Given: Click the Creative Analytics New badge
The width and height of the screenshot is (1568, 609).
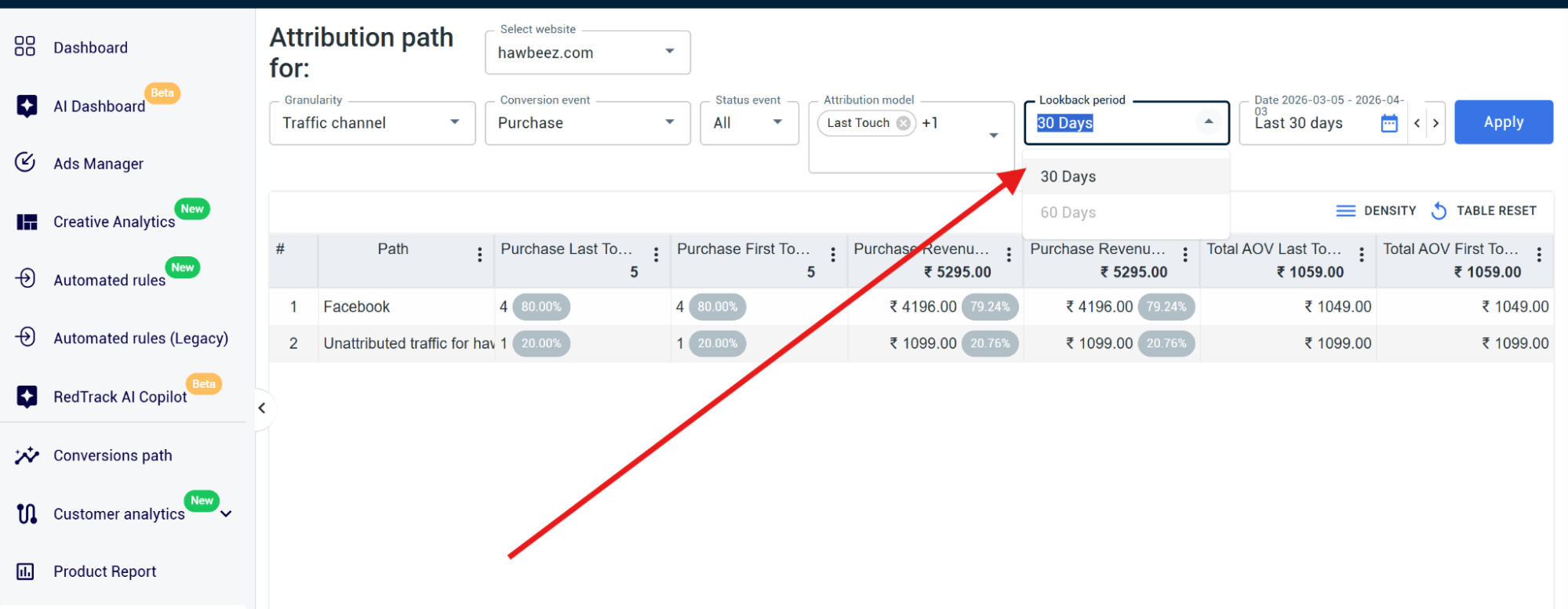Looking at the screenshot, I should pos(192,209).
